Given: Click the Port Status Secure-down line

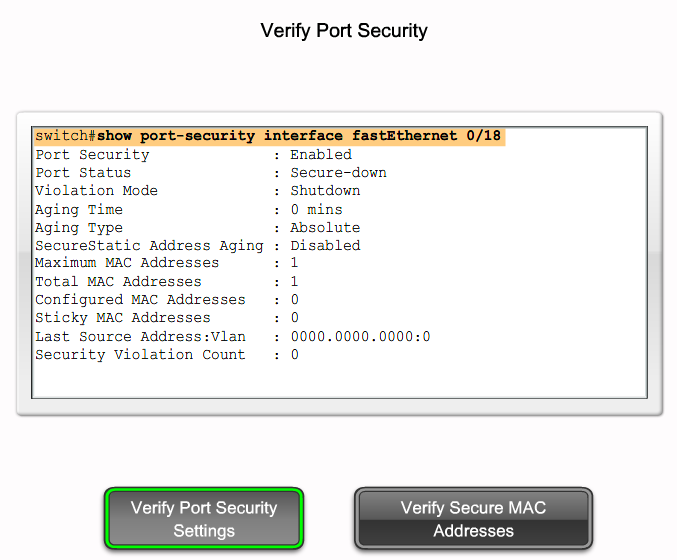Looking at the screenshot, I should (211, 173).
